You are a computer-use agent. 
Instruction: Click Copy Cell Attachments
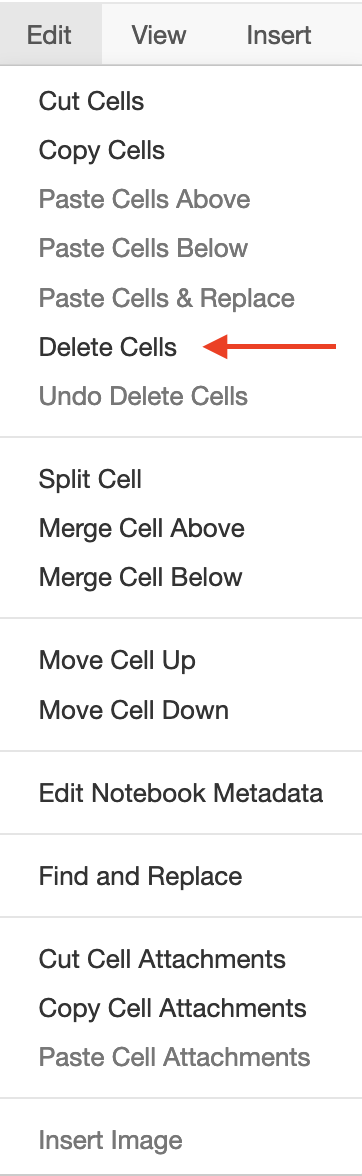click(181, 1008)
